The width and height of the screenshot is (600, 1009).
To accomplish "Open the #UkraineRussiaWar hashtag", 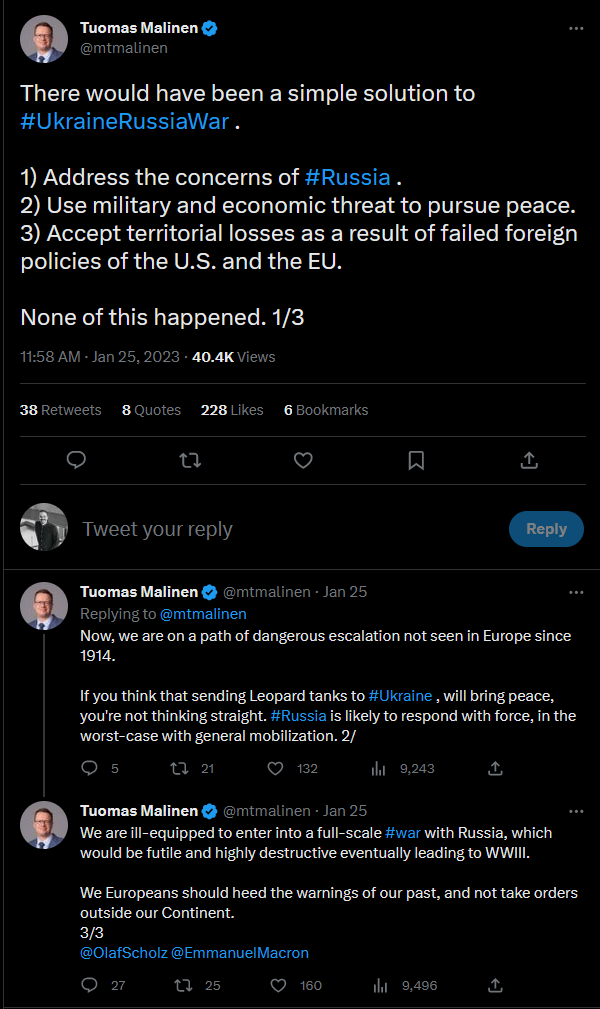I will [125, 121].
